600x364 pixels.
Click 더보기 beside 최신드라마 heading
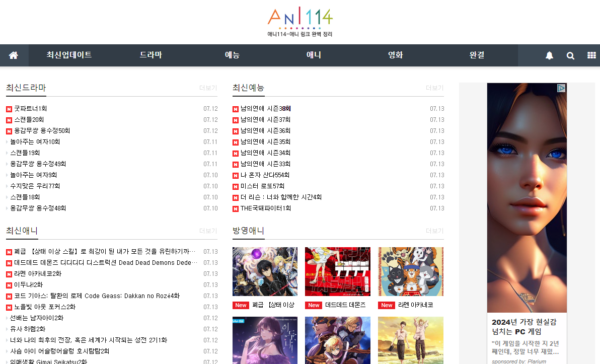point(208,88)
